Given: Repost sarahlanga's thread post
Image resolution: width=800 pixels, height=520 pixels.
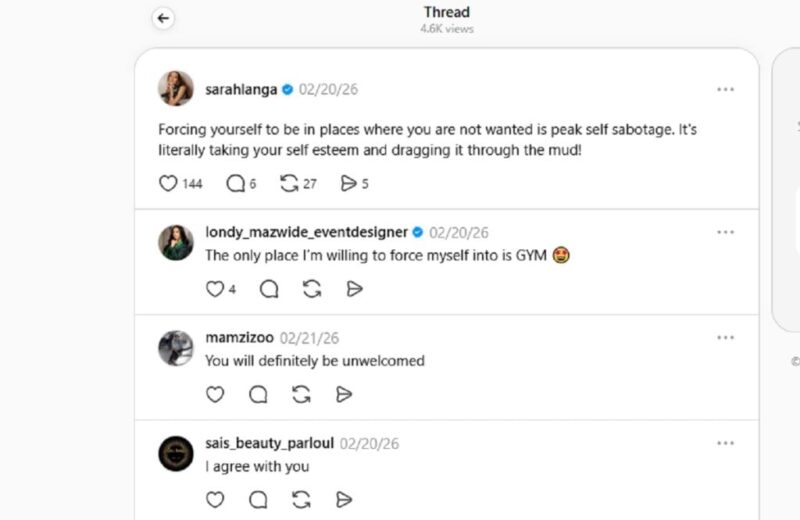Looking at the screenshot, I should tap(290, 183).
